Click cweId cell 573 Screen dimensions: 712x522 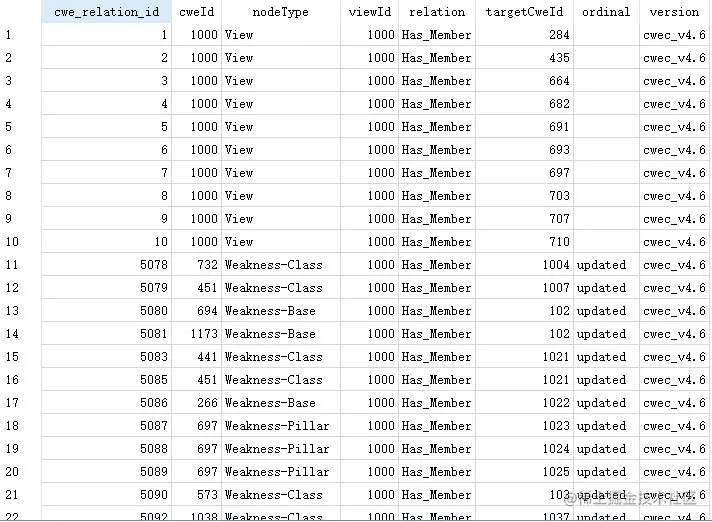197,494
